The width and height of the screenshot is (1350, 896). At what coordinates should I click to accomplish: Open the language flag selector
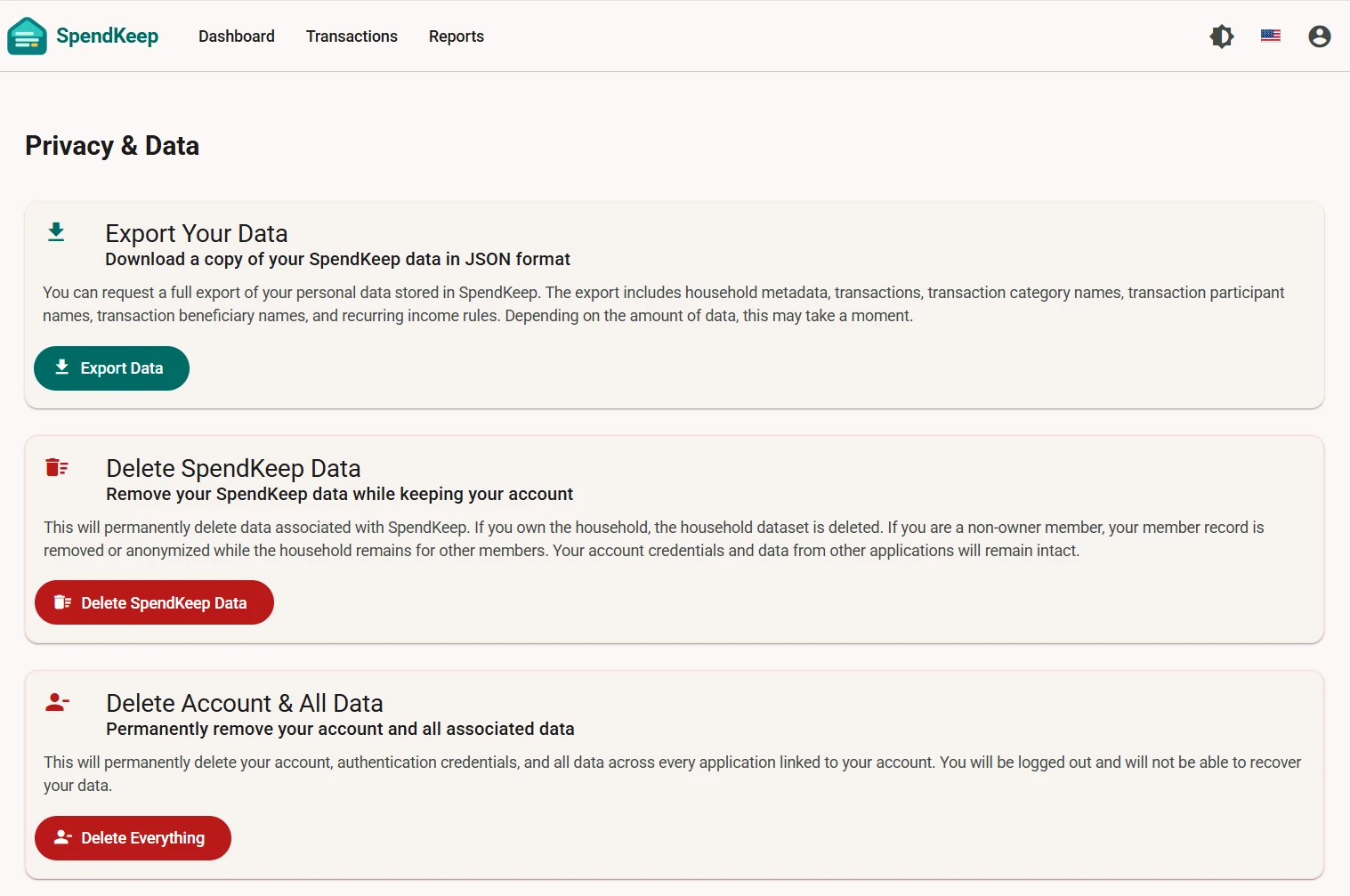point(1271,36)
